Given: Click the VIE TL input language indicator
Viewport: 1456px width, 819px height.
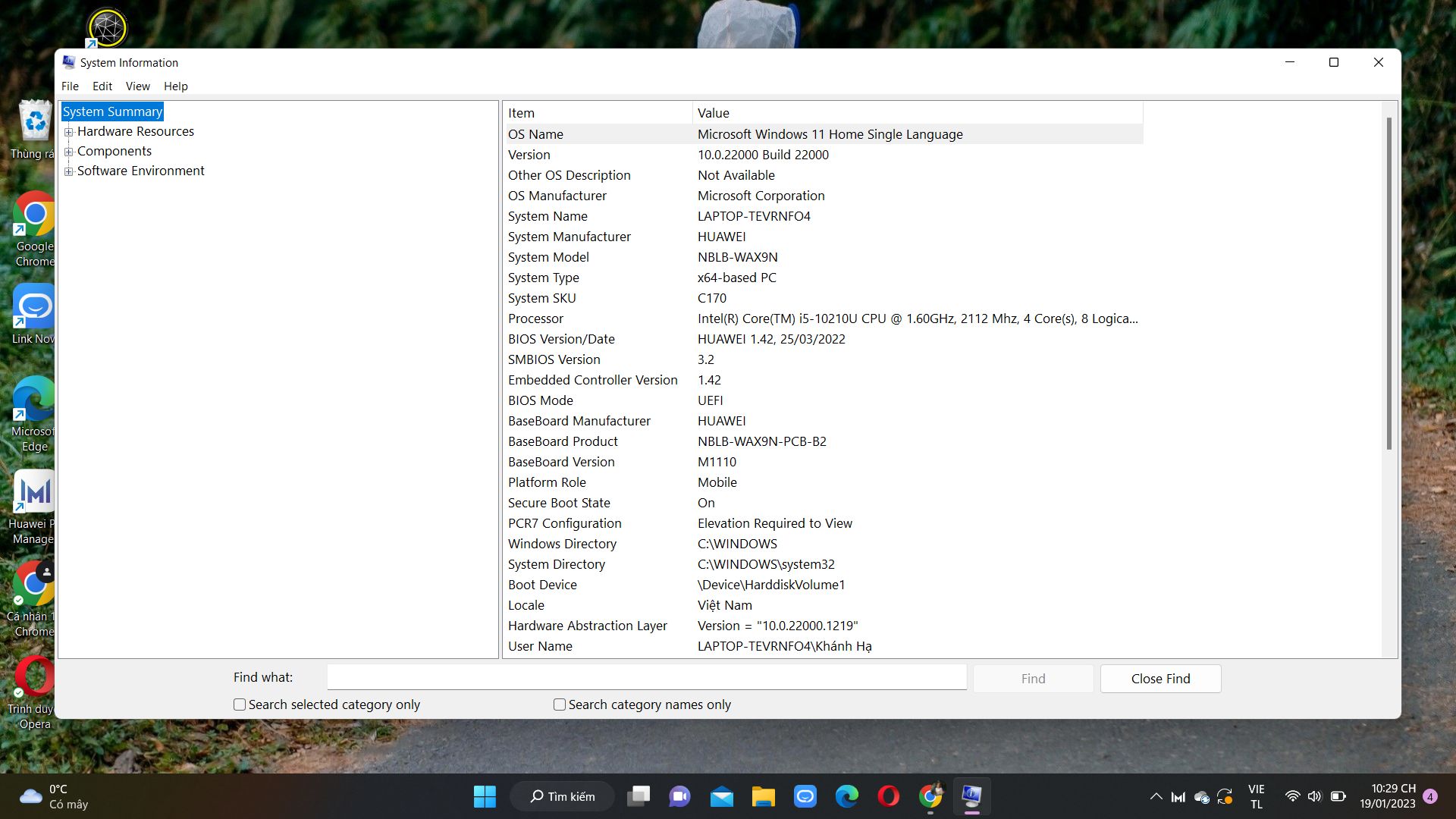Looking at the screenshot, I should pos(1257,796).
